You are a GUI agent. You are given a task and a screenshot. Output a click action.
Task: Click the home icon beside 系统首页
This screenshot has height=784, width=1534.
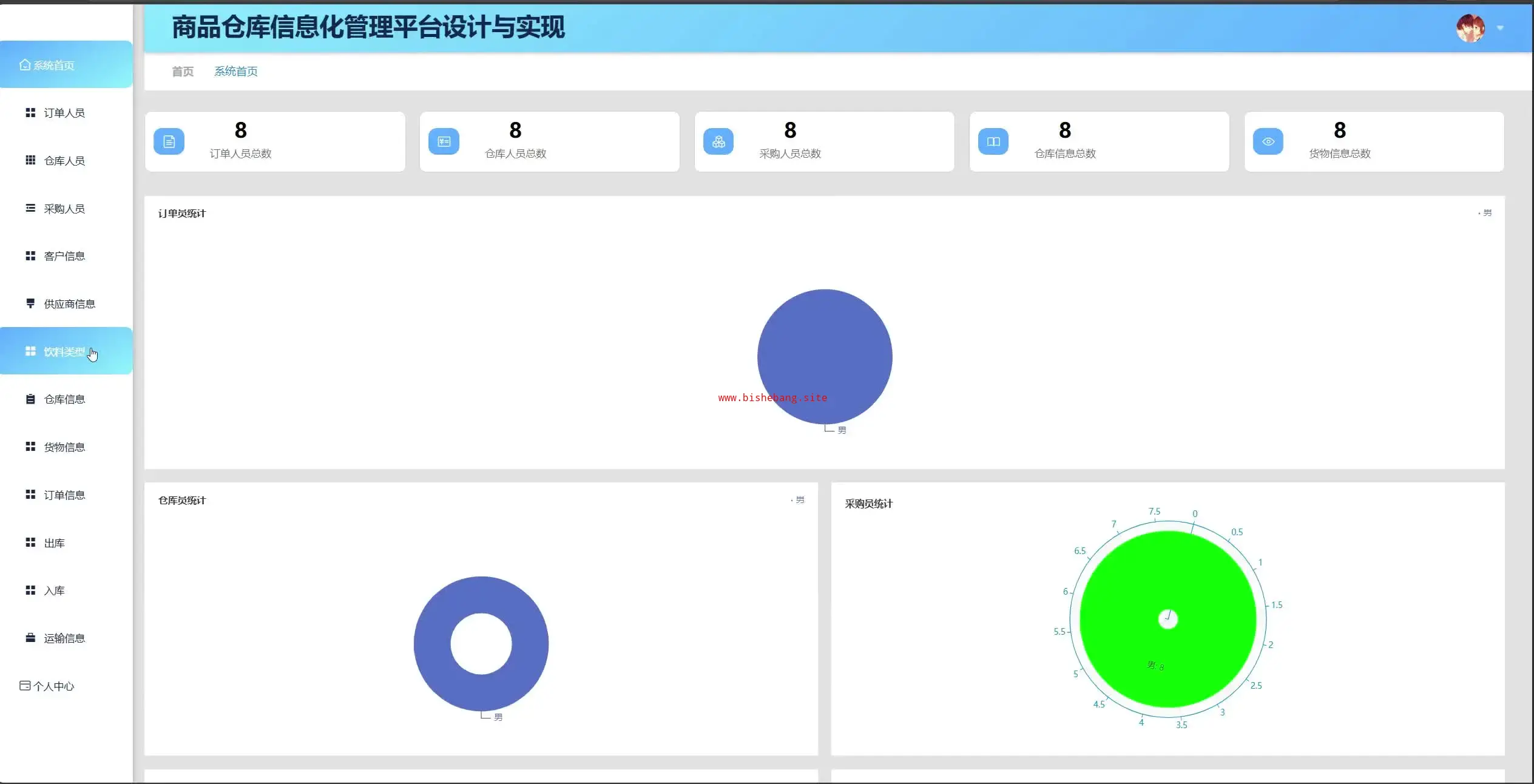[25, 65]
